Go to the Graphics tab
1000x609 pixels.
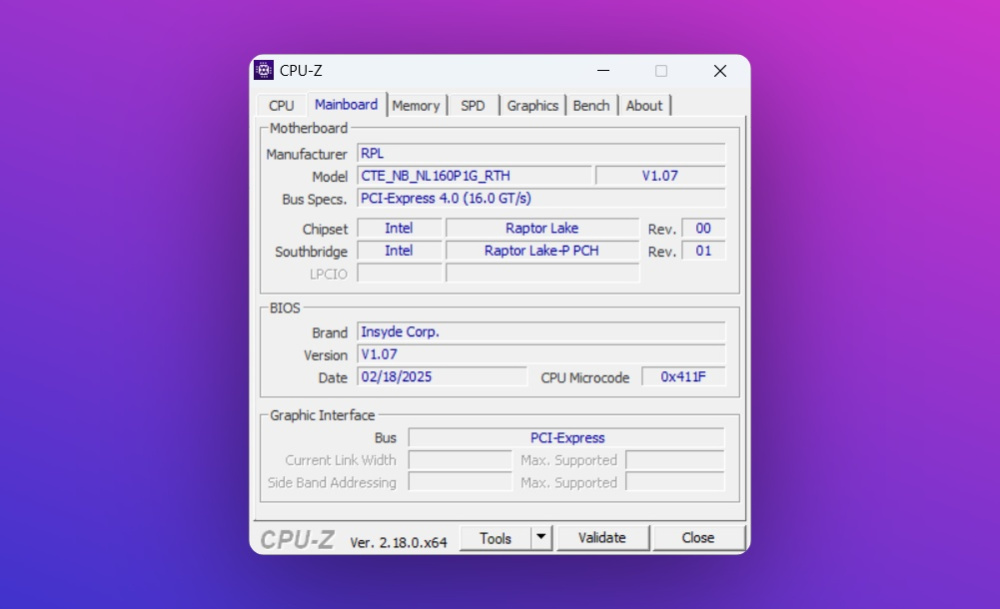pyautogui.click(x=532, y=105)
